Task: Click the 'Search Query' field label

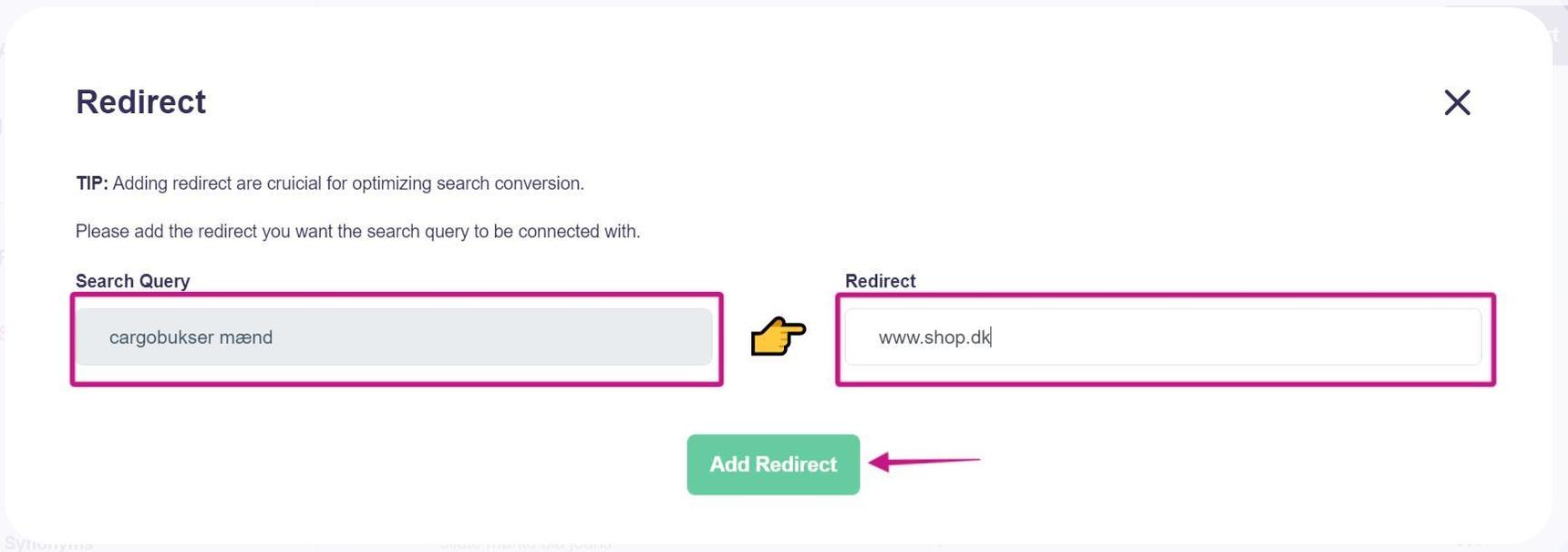Action: 132,281
